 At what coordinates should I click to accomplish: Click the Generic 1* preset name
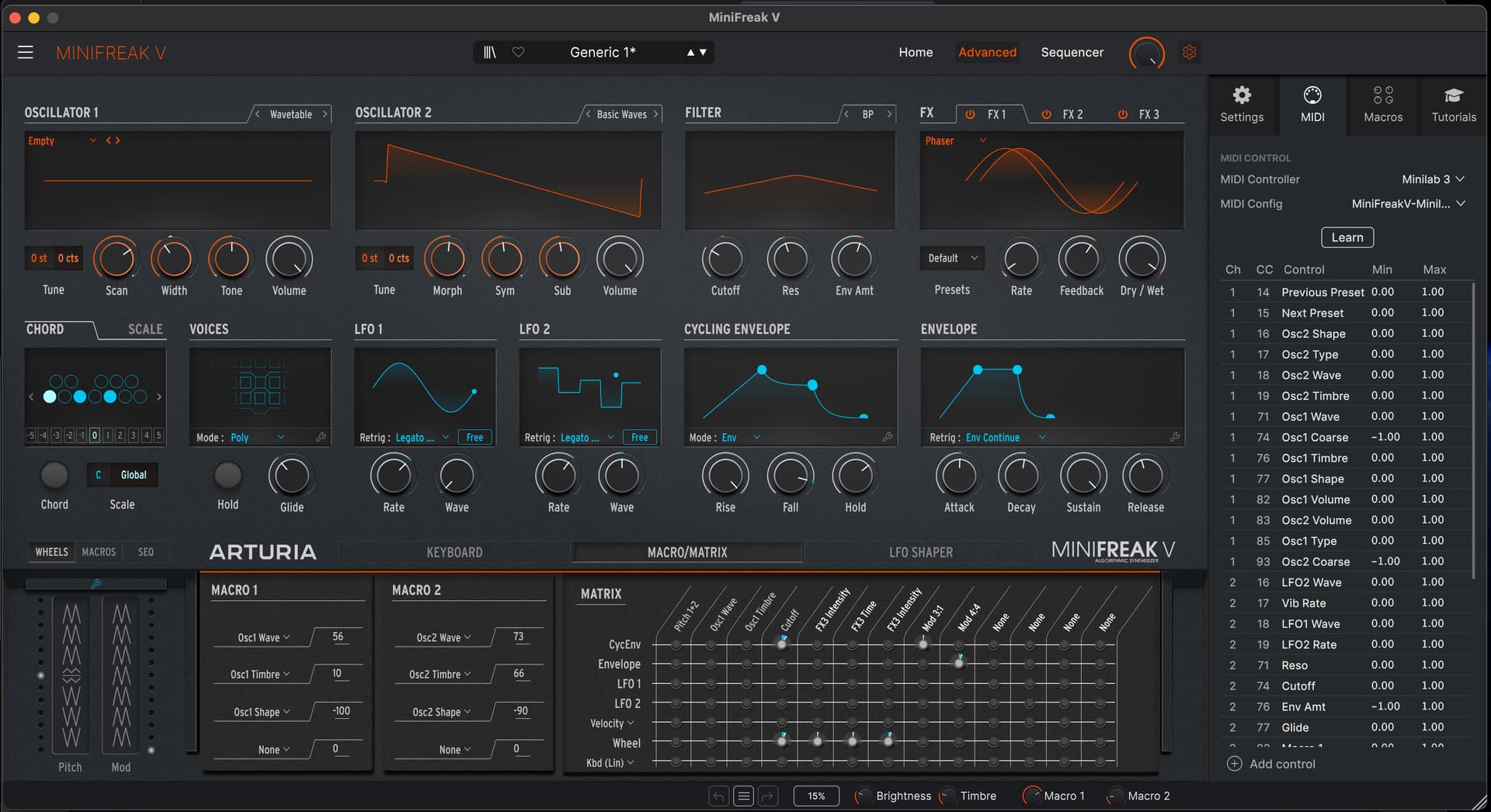[603, 52]
